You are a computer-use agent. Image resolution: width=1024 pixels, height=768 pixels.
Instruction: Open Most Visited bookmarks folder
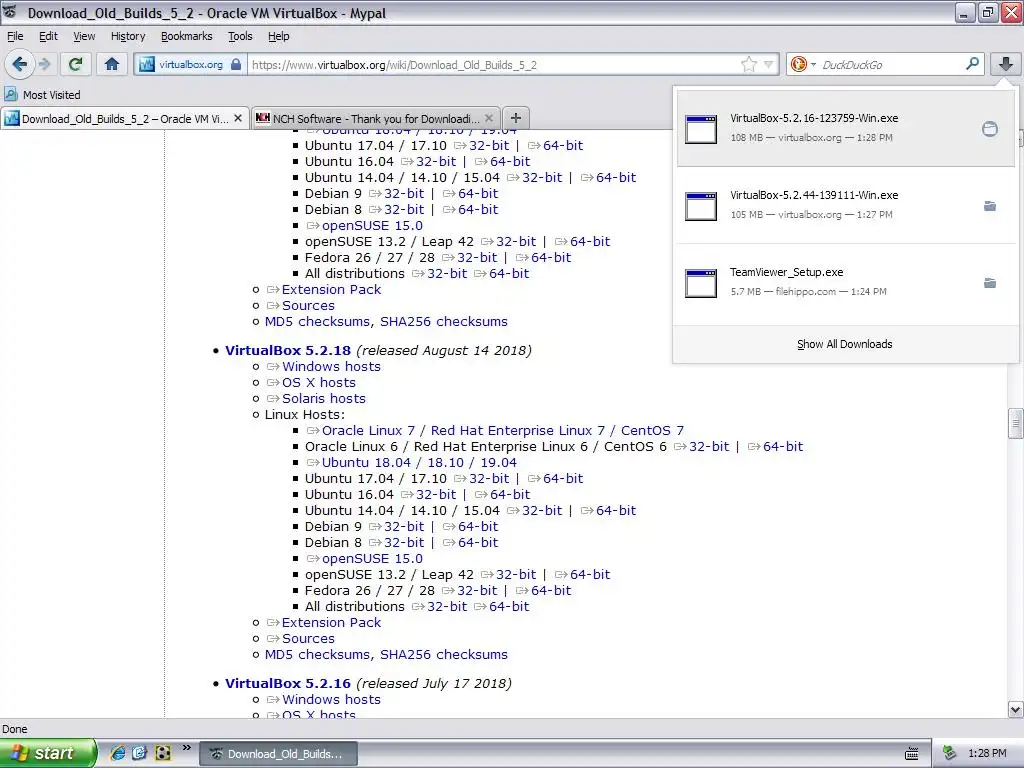click(x=42, y=95)
